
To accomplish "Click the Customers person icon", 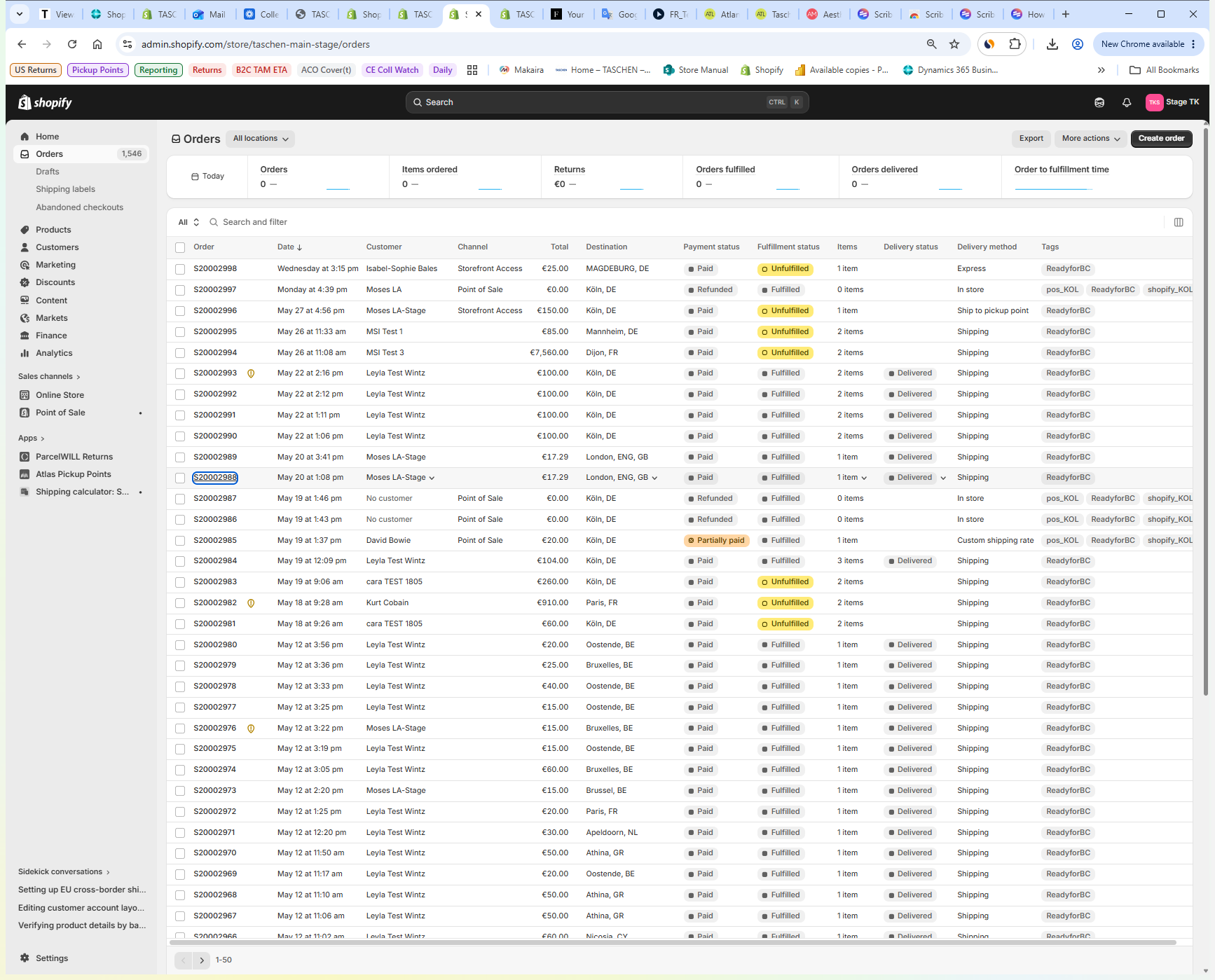I will 25,247.
